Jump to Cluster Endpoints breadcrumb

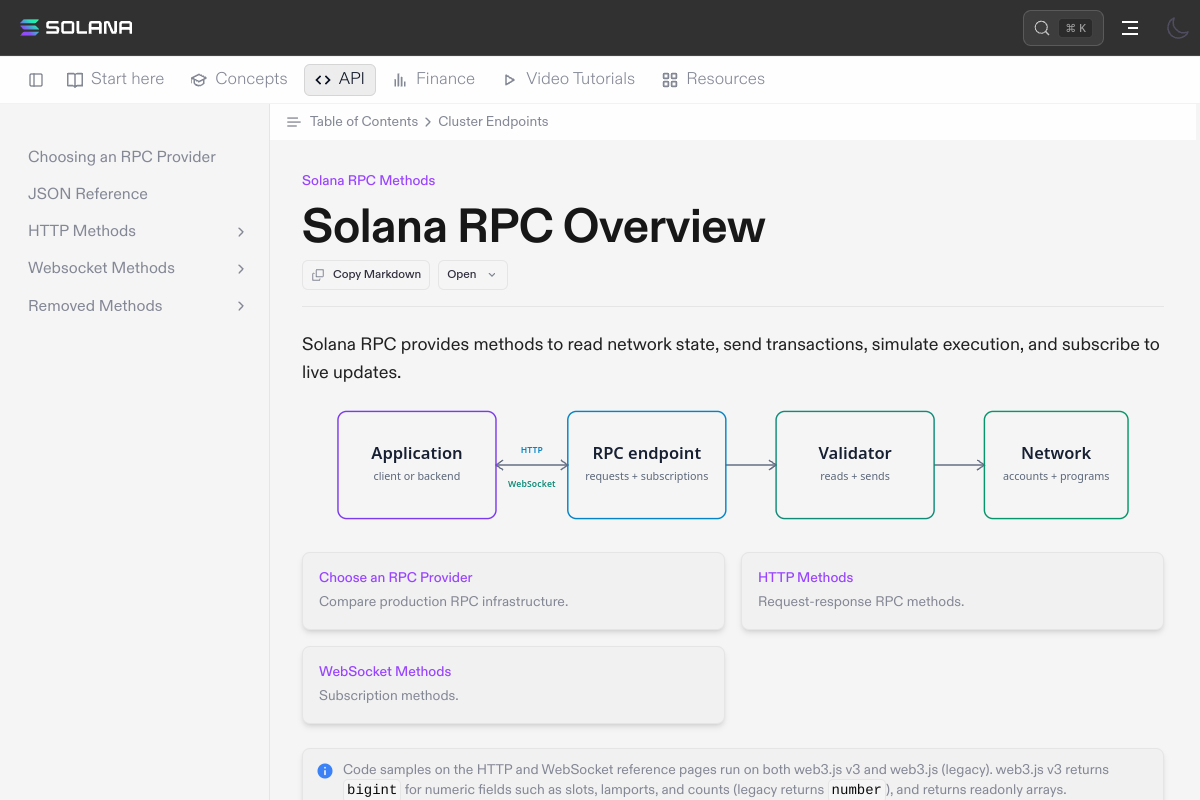pyautogui.click(x=493, y=122)
